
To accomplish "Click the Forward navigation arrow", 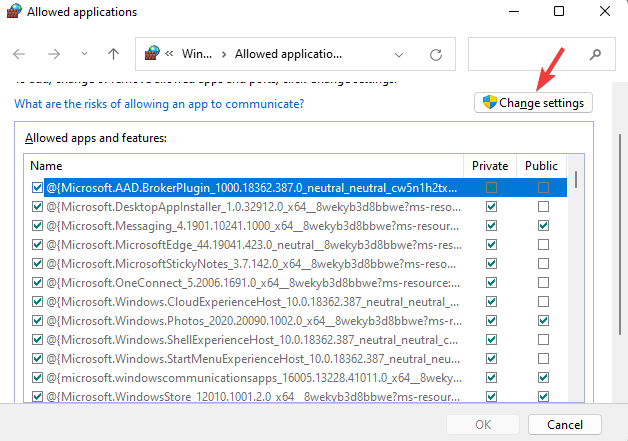I will point(54,54).
